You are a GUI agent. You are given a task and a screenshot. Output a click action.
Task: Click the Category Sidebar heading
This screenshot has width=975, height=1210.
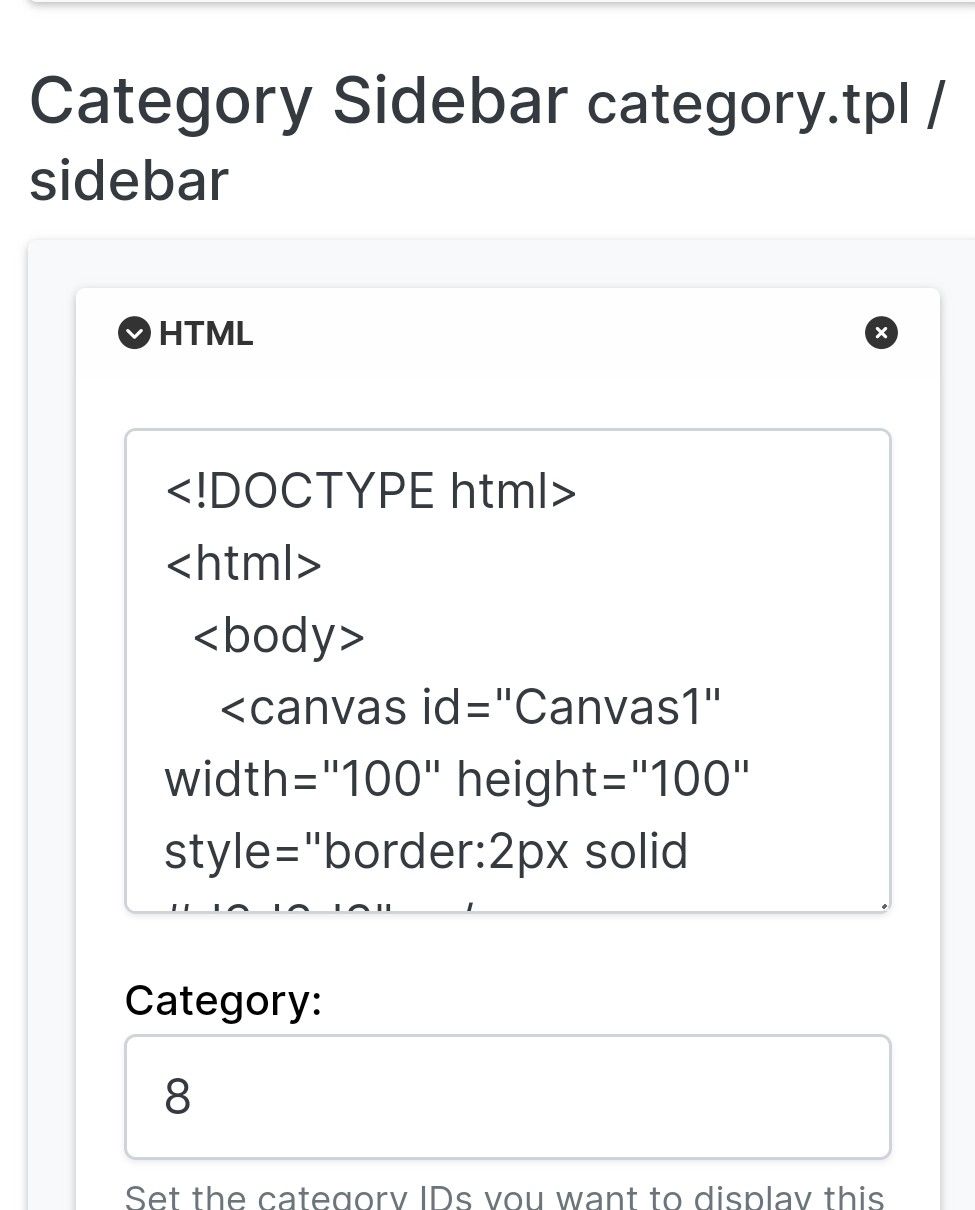click(x=298, y=101)
